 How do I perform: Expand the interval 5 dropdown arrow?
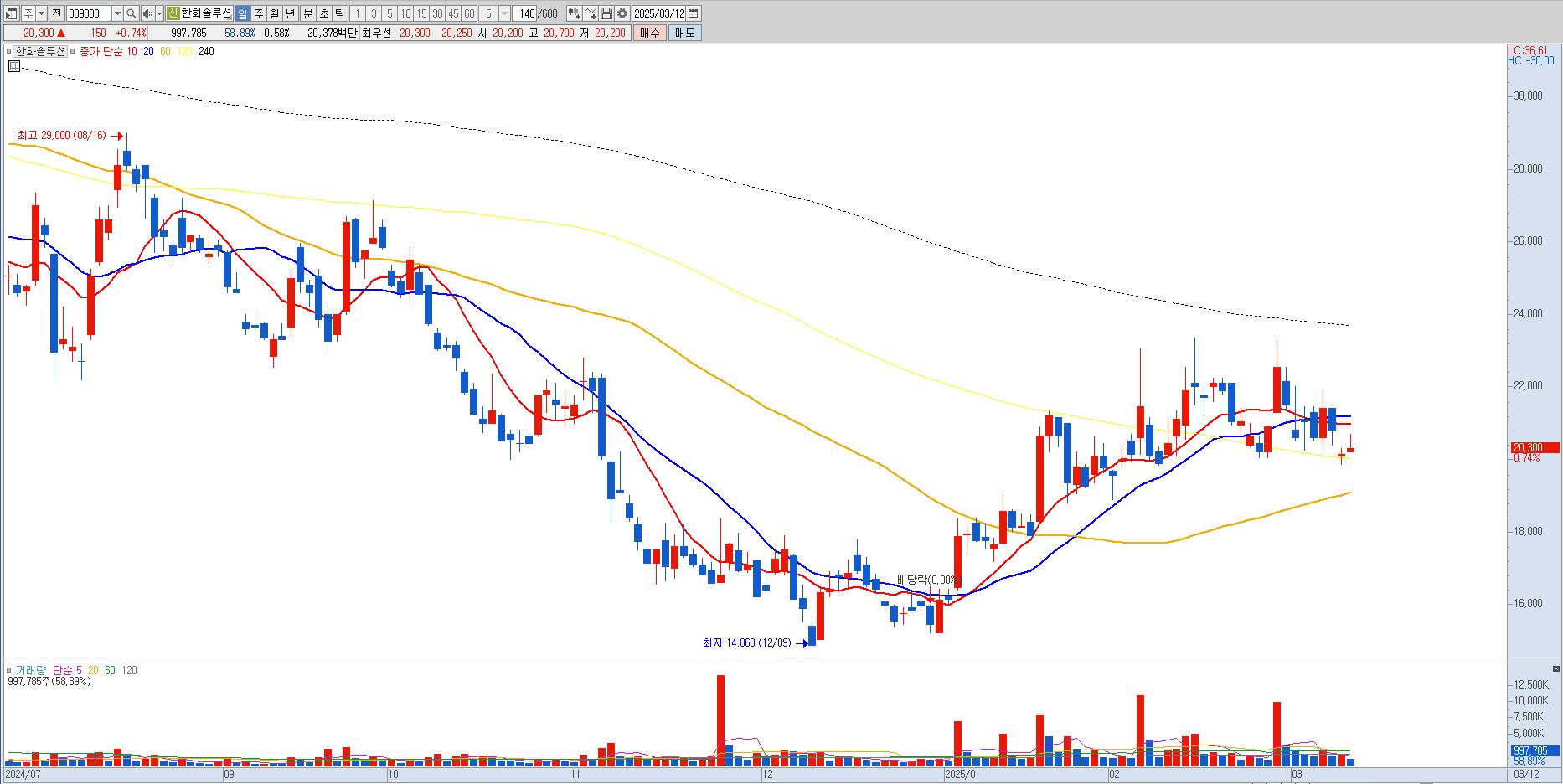(504, 13)
